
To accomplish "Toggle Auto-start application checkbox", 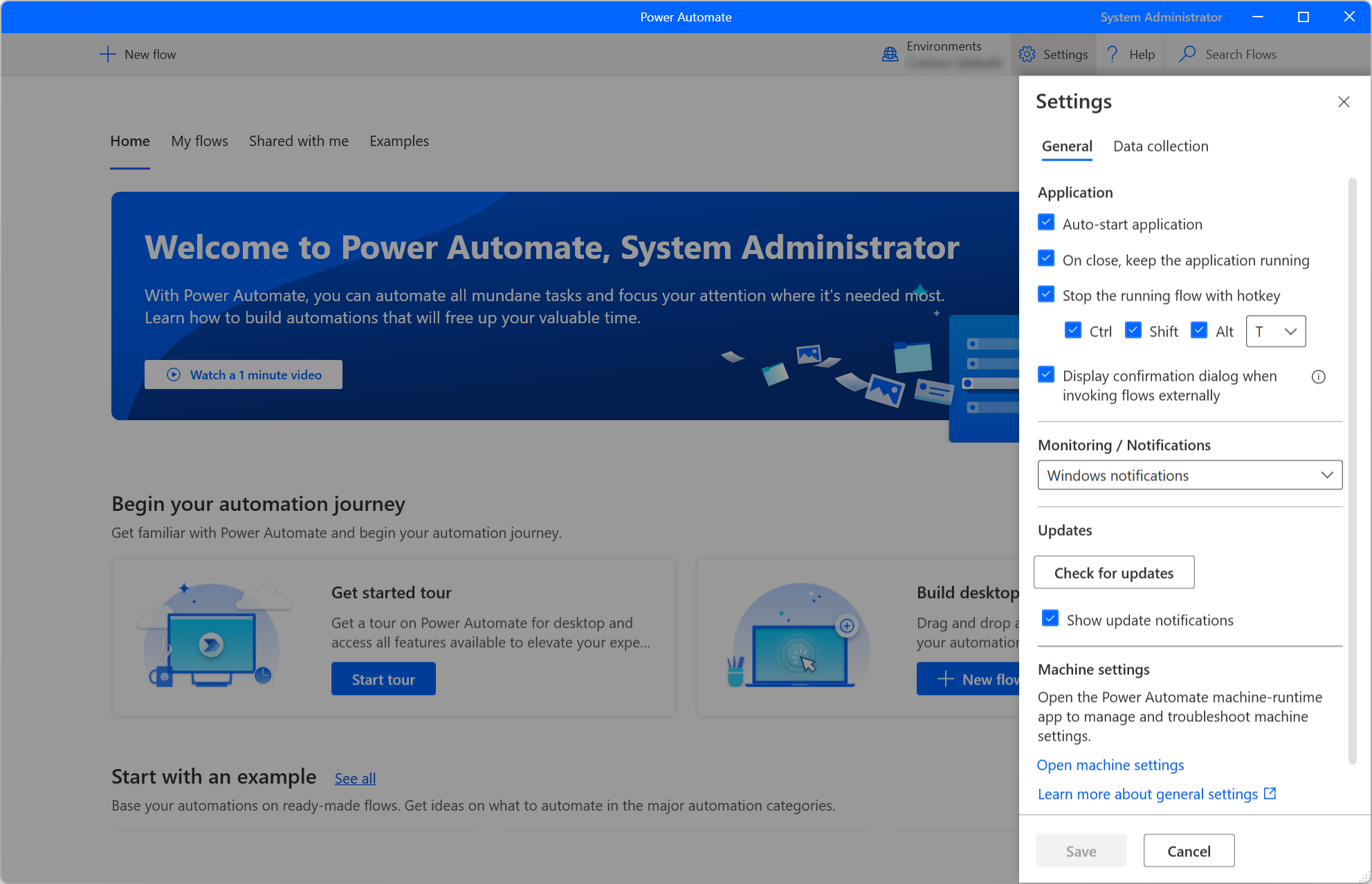I will tap(1047, 223).
